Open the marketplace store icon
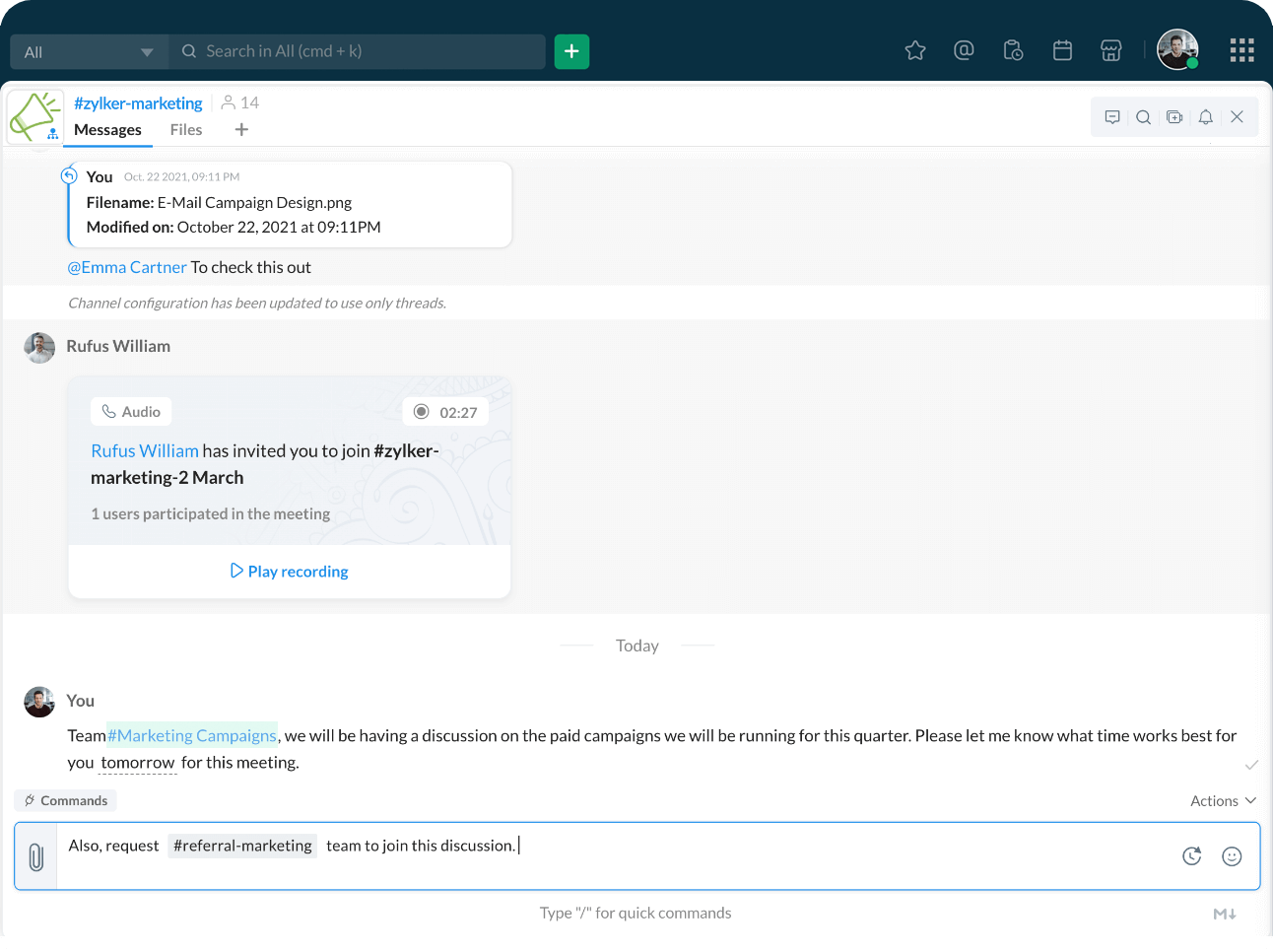 click(1111, 50)
